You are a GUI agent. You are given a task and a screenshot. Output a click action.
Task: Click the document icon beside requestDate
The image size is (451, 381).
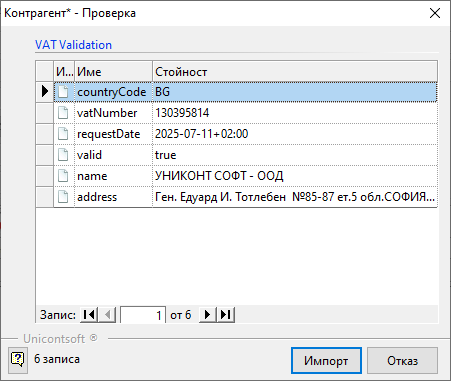point(63,134)
